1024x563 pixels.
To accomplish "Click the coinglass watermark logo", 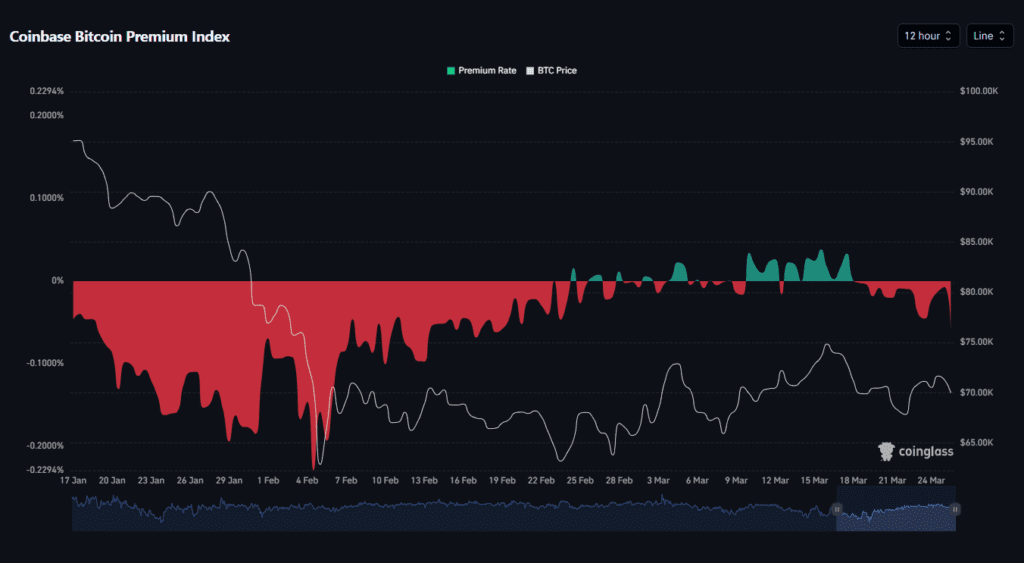I will coord(914,452).
